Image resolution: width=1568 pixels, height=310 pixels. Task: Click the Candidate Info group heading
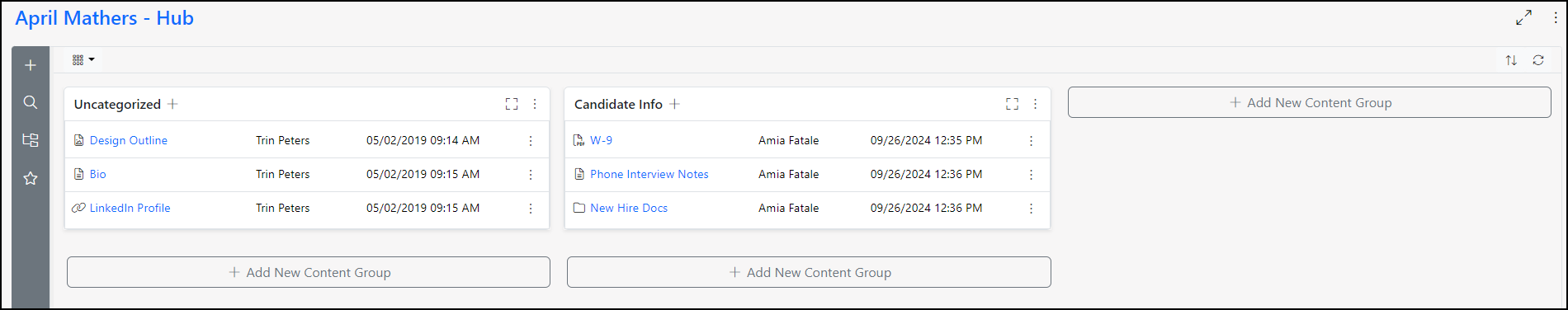click(618, 104)
